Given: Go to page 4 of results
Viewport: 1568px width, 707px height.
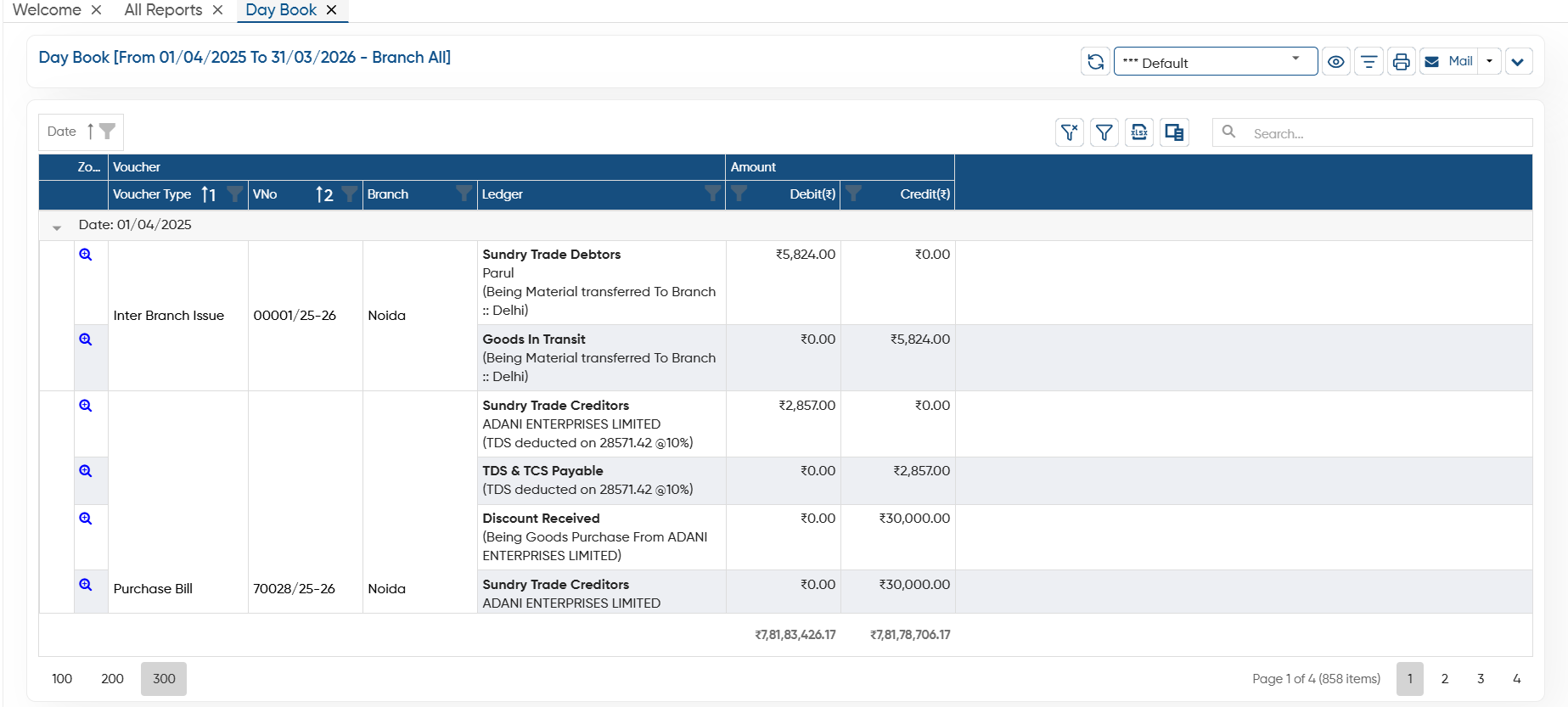Looking at the screenshot, I should (1517, 679).
